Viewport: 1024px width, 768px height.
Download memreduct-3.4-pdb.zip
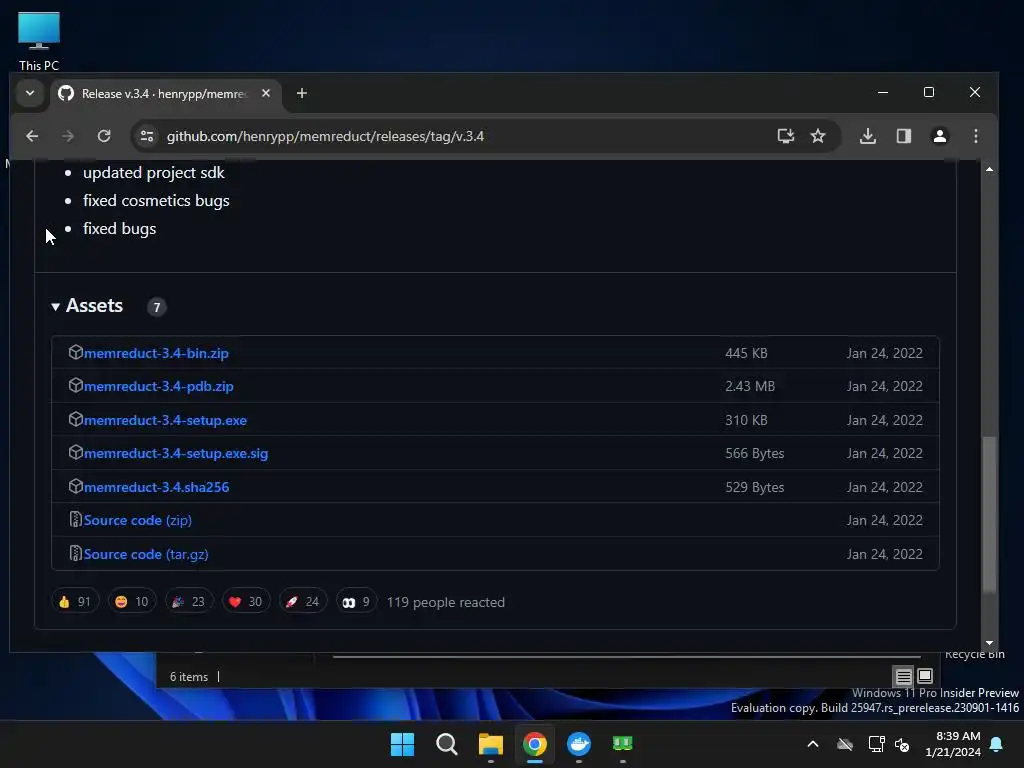159,386
